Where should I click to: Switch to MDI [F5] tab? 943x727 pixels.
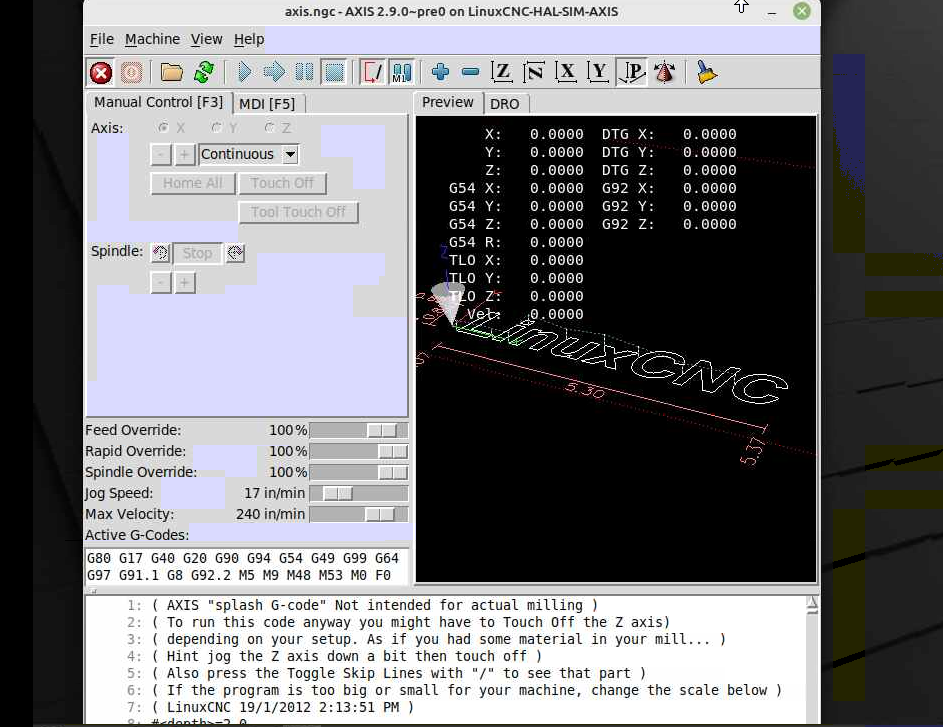(x=268, y=104)
